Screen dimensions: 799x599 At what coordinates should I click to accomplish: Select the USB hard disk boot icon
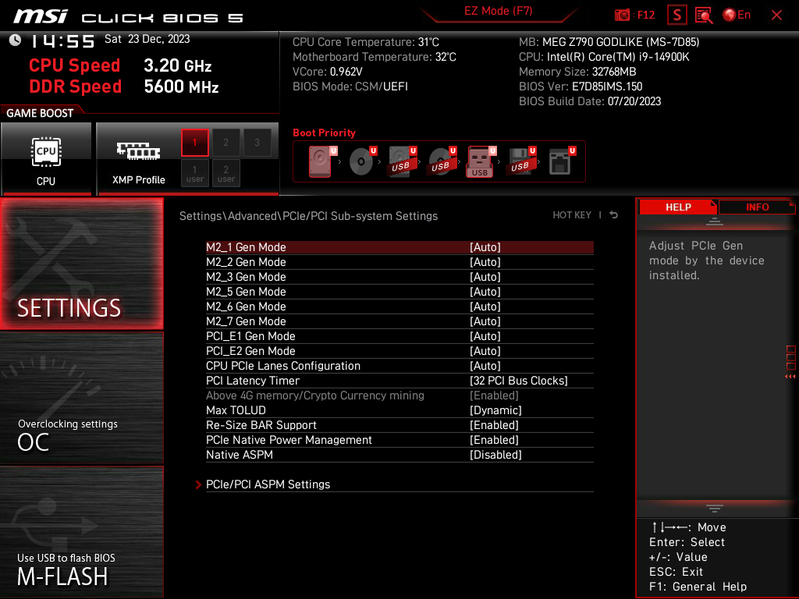402,161
